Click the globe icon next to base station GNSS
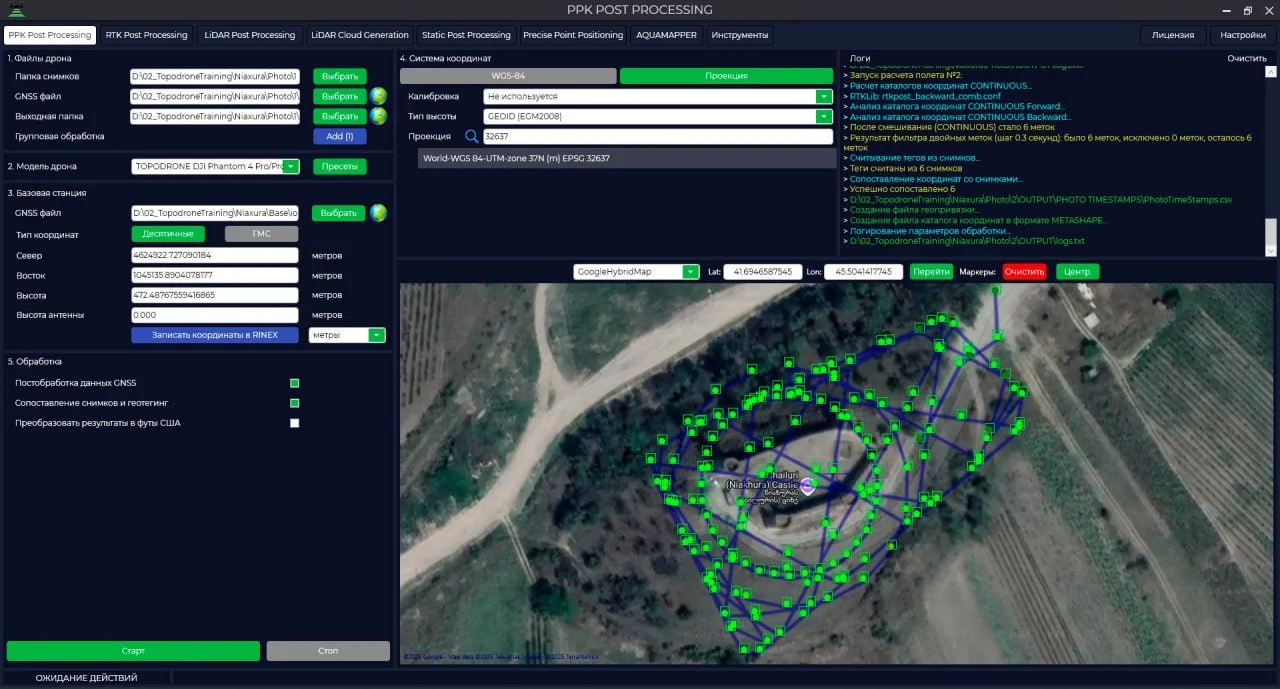The height and width of the screenshot is (689, 1280). 378,213
